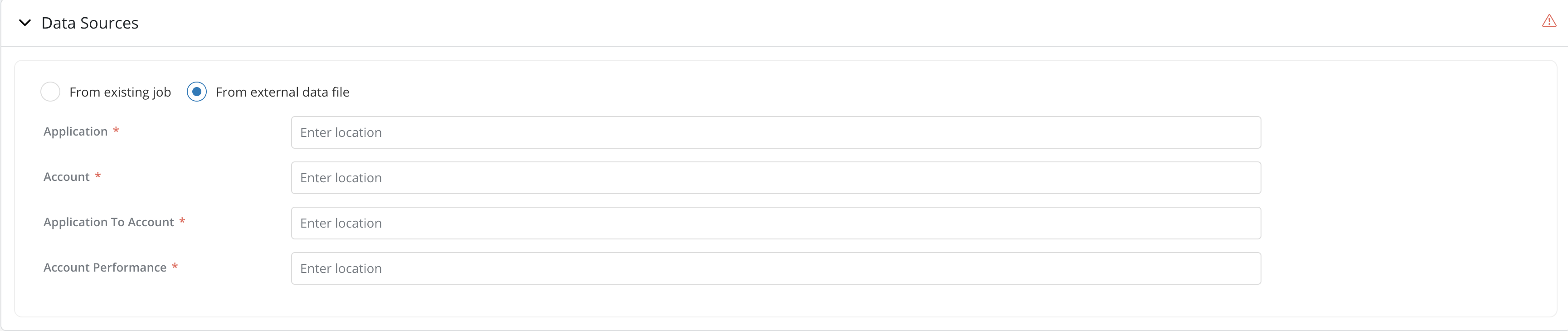Select the From external data file radio button
This screenshot has width=1568, height=331.
click(x=197, y=92)
